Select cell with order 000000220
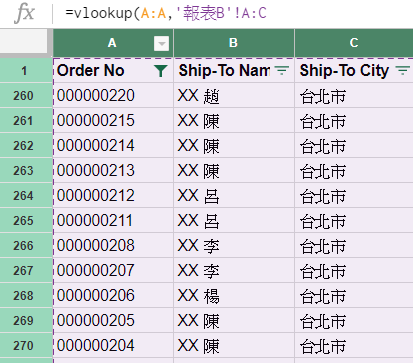 (x=113, y=95)
